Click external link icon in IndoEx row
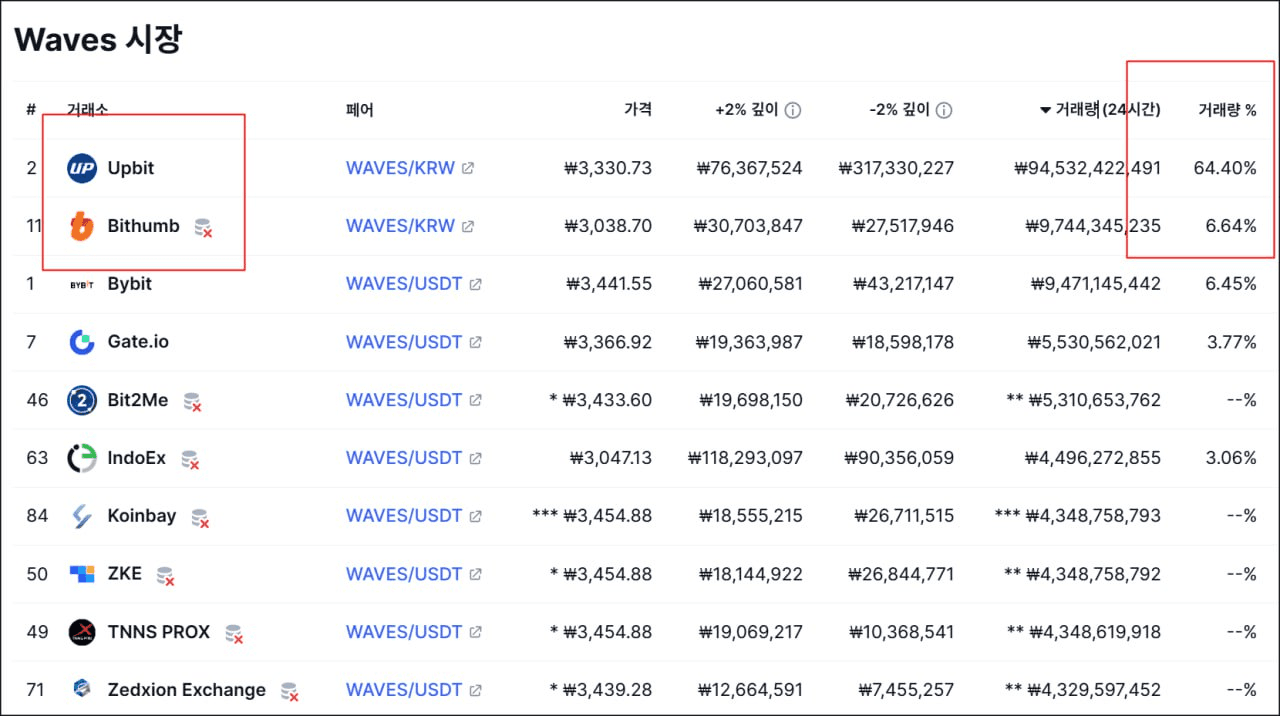The width and height of the screenshot is (1280, 716). pos(476,458)
